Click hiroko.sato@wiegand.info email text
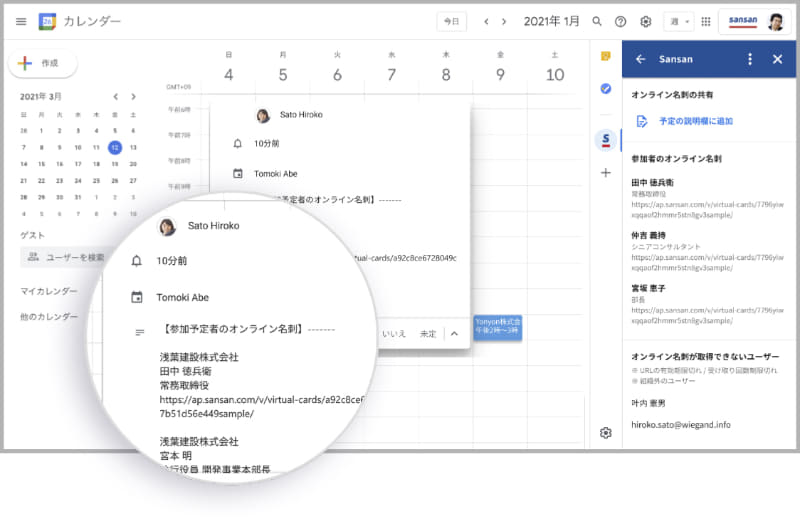The image size is (800, 519). 681,425
